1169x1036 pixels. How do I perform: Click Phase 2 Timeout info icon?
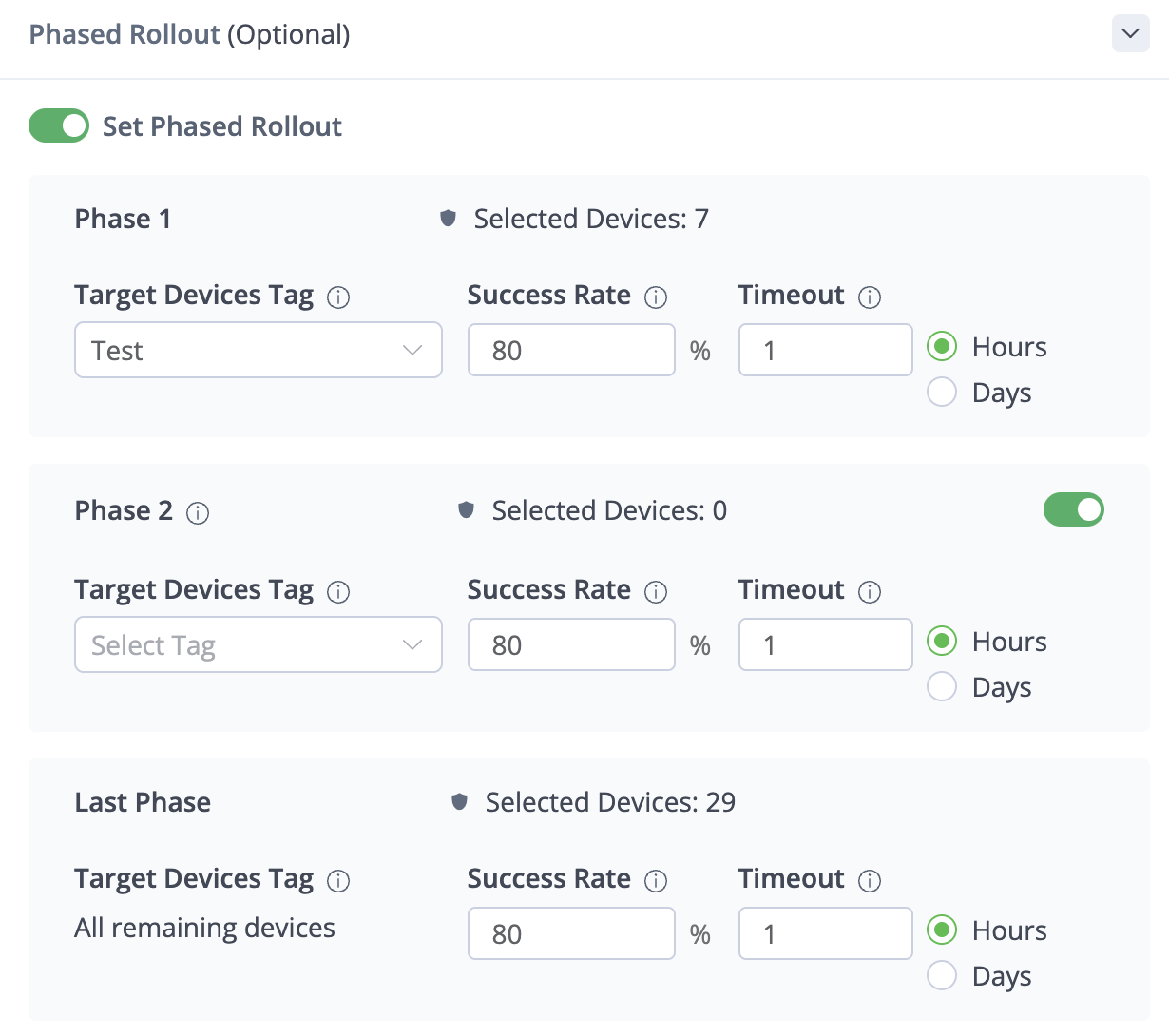[x=870, y=592]
